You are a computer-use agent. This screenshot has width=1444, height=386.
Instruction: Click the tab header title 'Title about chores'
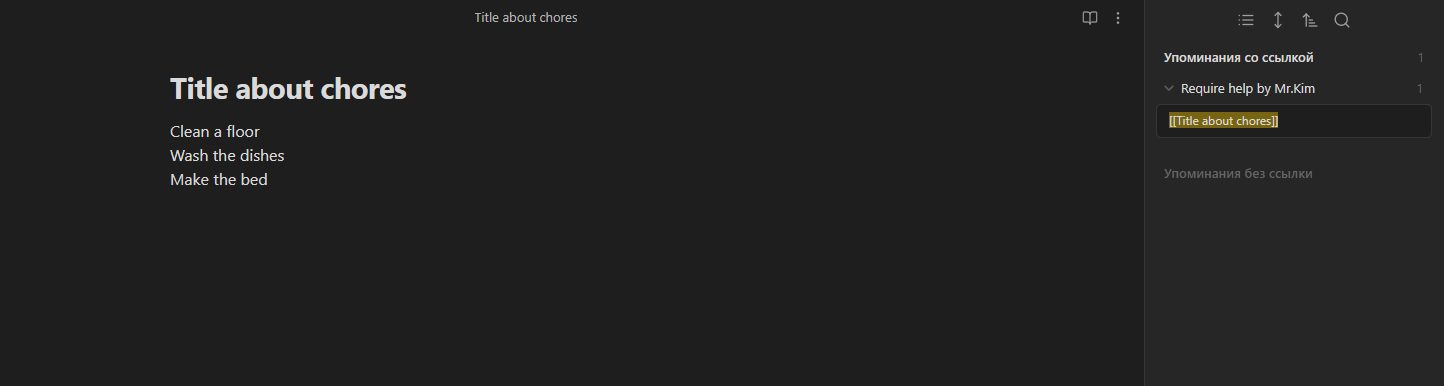[x=526, y=18]
